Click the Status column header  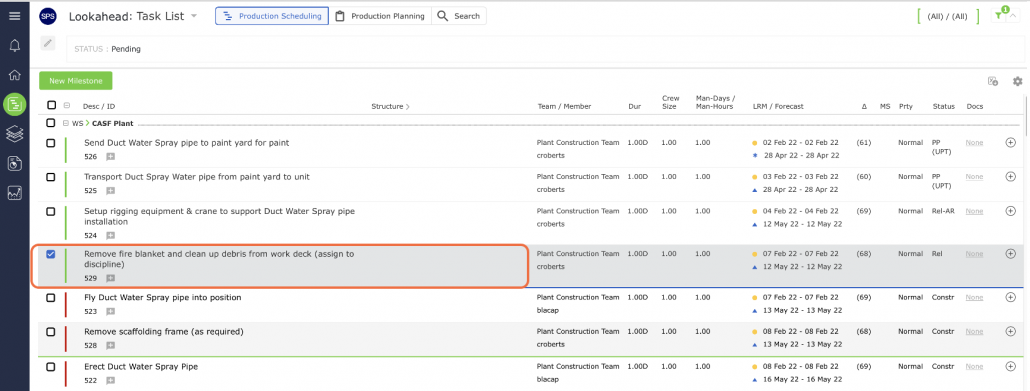click(x=943, y=106)
